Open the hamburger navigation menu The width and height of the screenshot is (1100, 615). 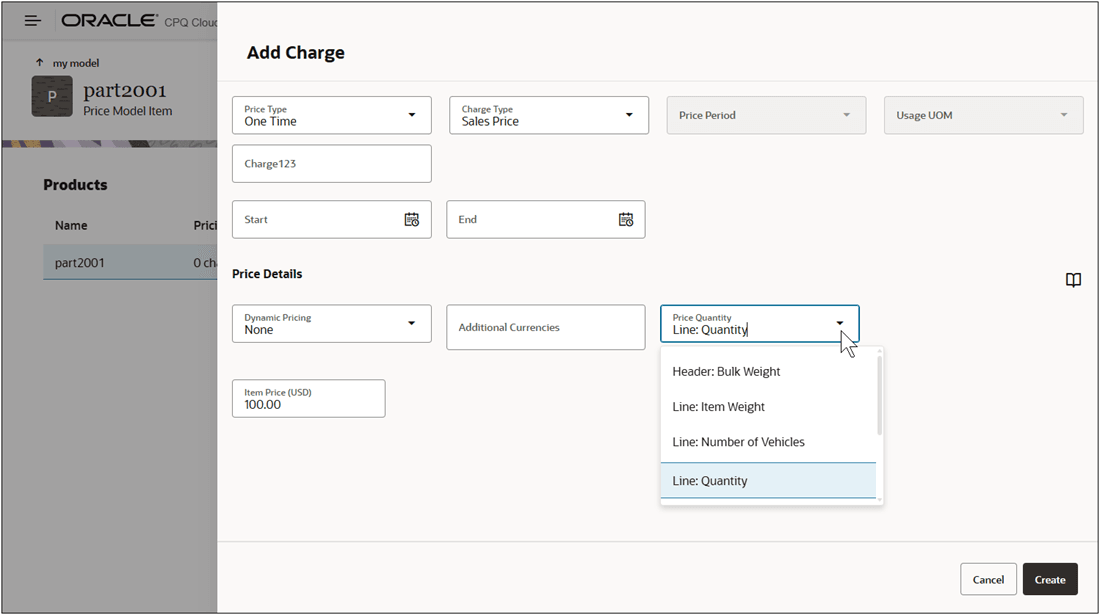coord(33,21)
